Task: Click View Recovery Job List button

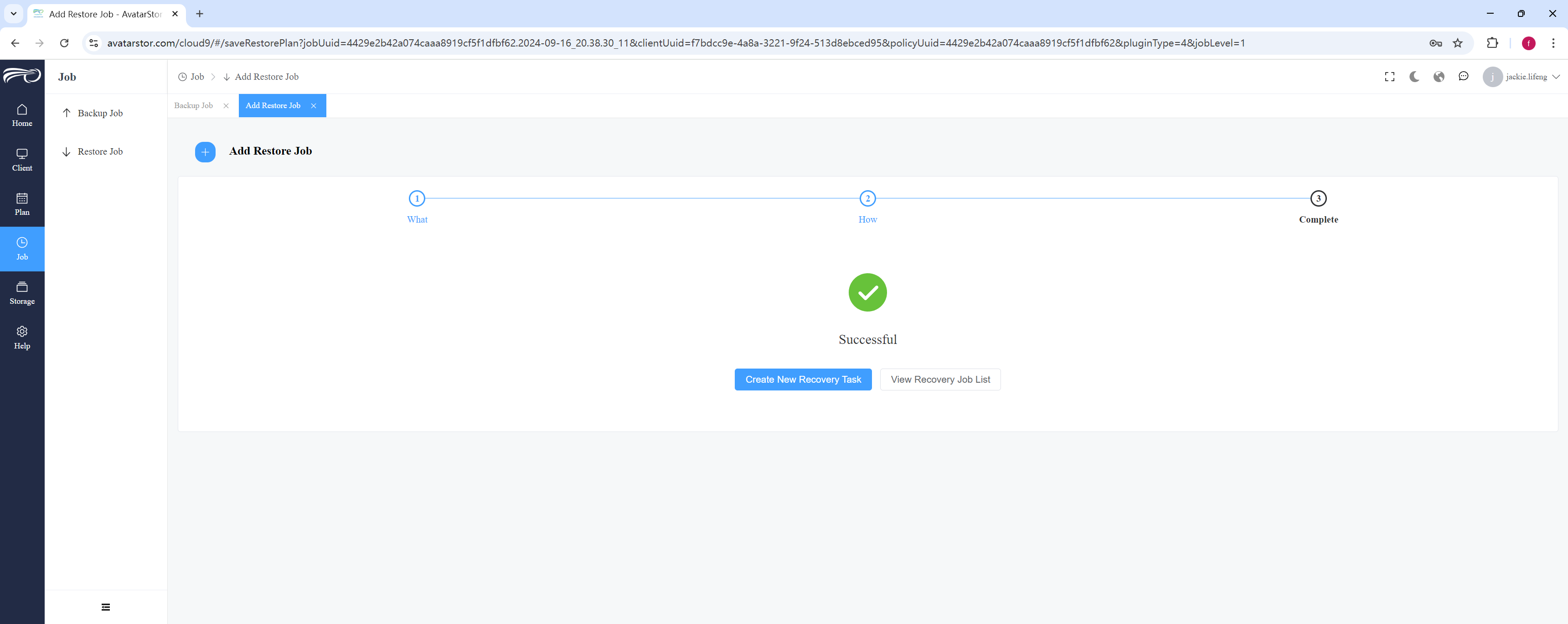Action: pos(940,380)
